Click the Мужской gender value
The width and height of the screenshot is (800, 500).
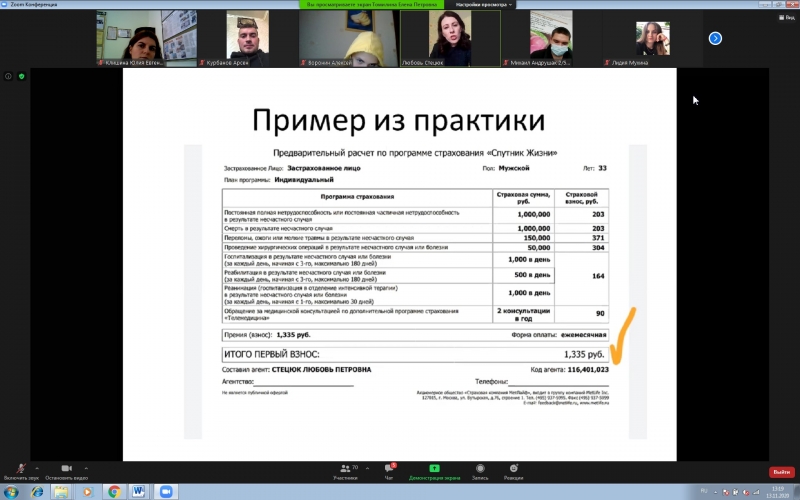point(514,168)
